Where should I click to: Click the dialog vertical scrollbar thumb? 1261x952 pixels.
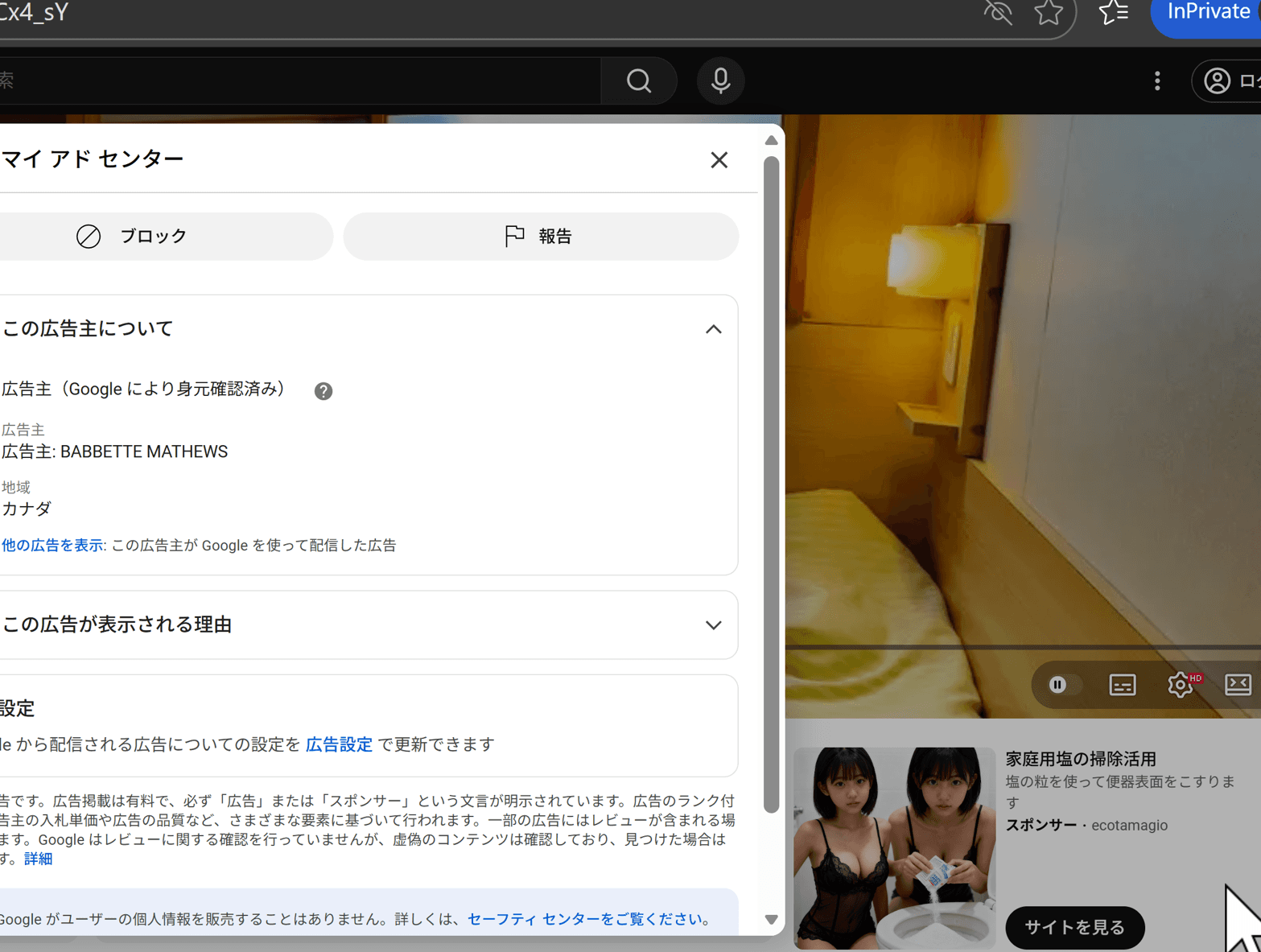tap(771, 484)
